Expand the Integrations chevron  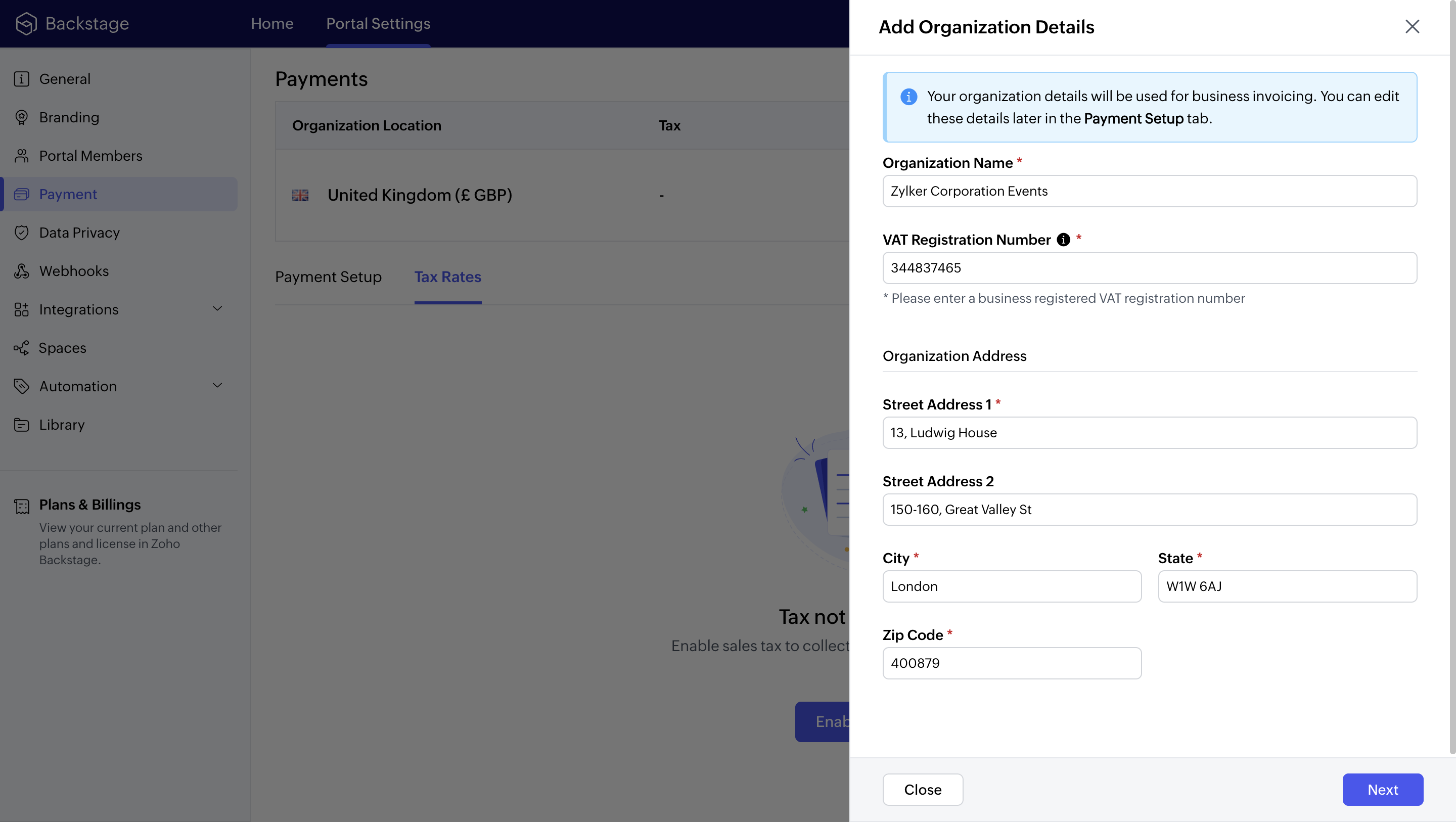(217, 309)
